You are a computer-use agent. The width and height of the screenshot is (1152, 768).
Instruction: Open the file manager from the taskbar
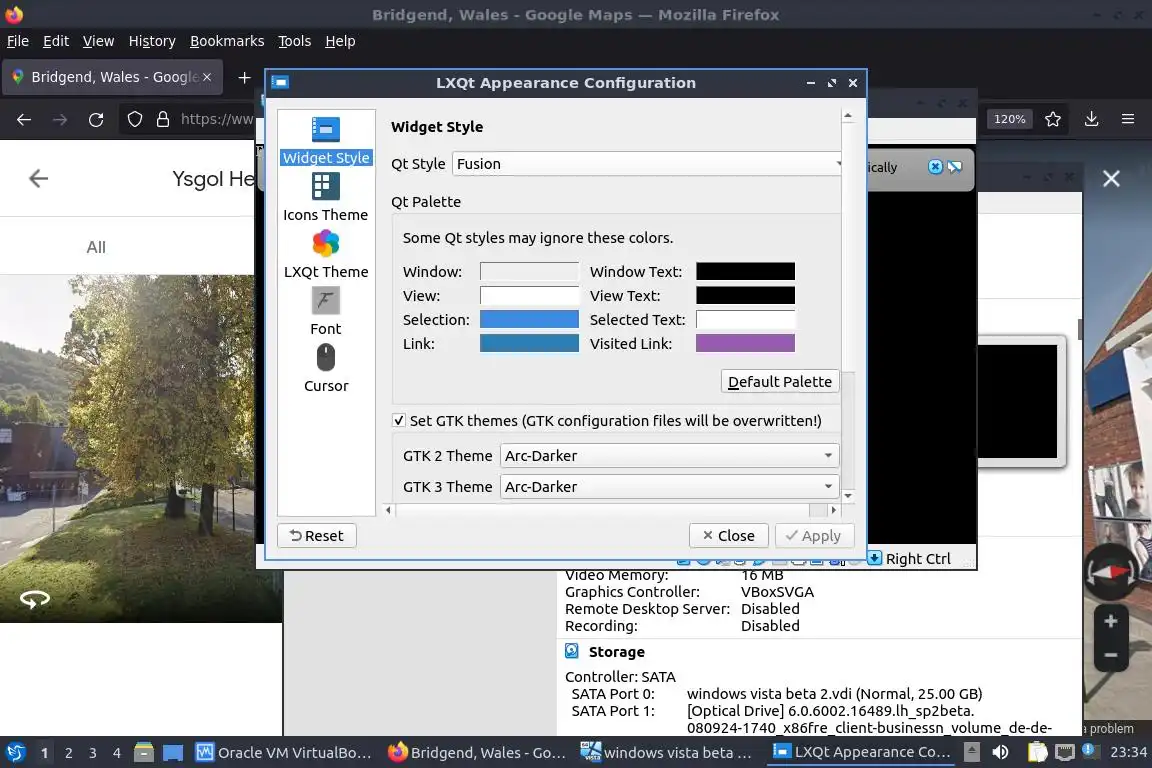coord(144,753)
